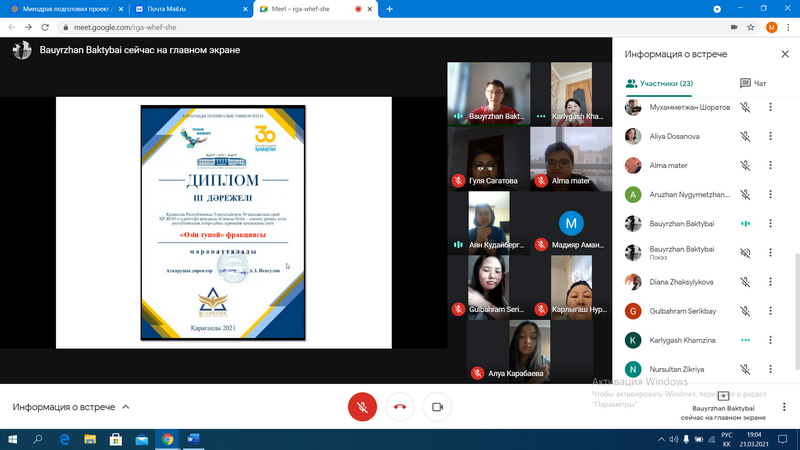800x450 pixels.
Task: Close the meeting info side panel
Action: tap(785, 54)
